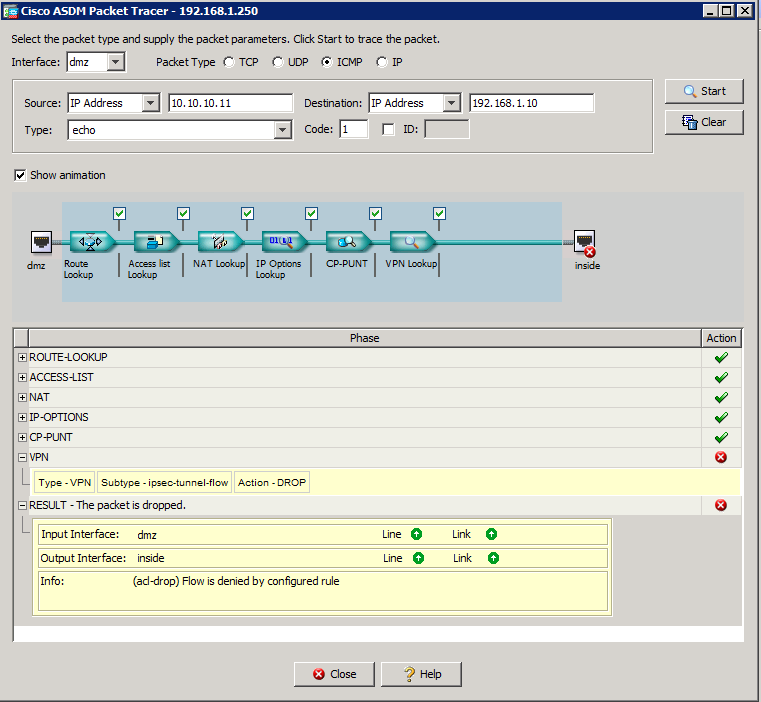The image size is (761, 702).
Task: Maximize the Packet Tracer window
Action: tap(727, 11)
